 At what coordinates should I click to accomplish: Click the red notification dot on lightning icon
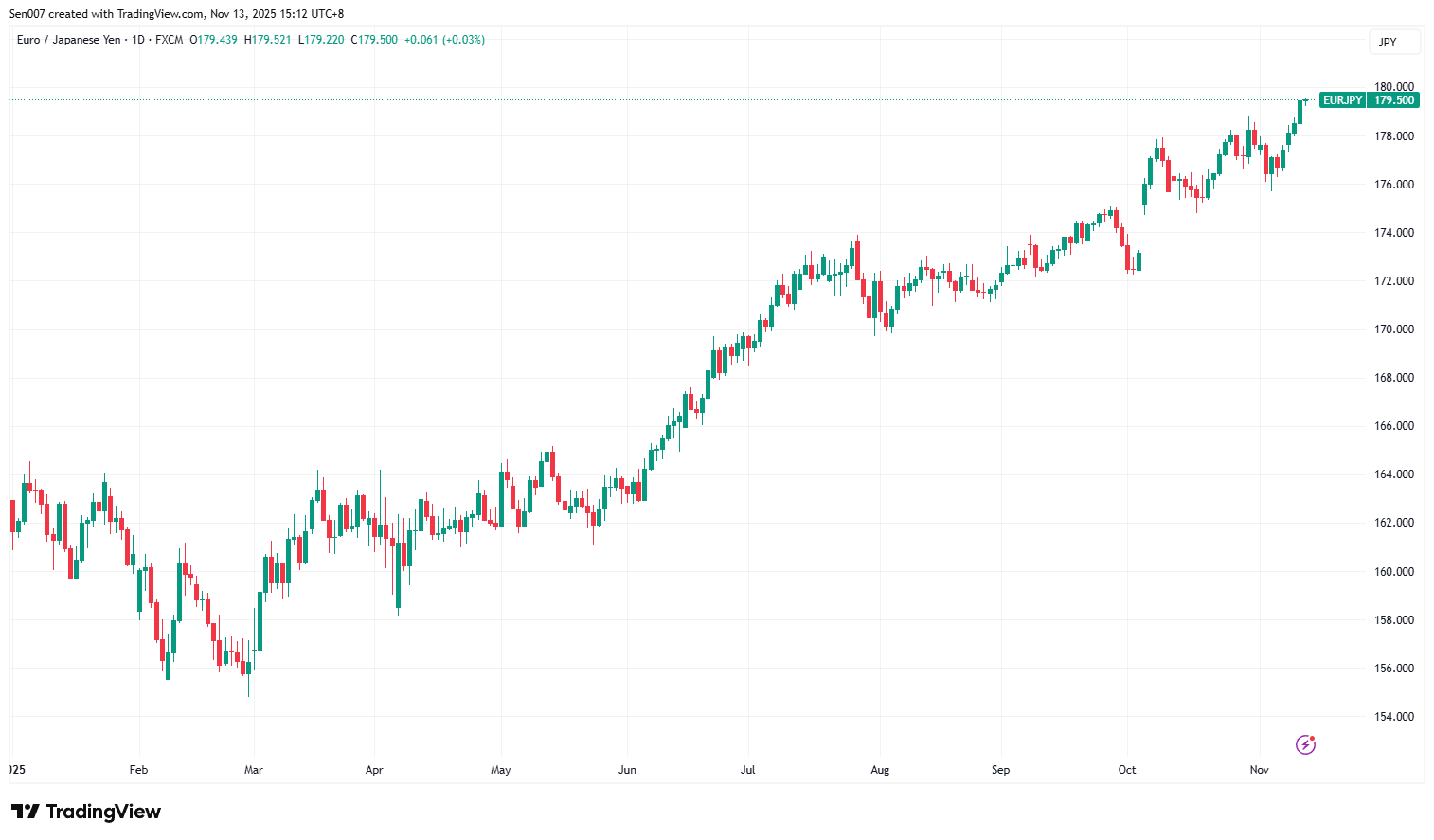coord(1313,739)
